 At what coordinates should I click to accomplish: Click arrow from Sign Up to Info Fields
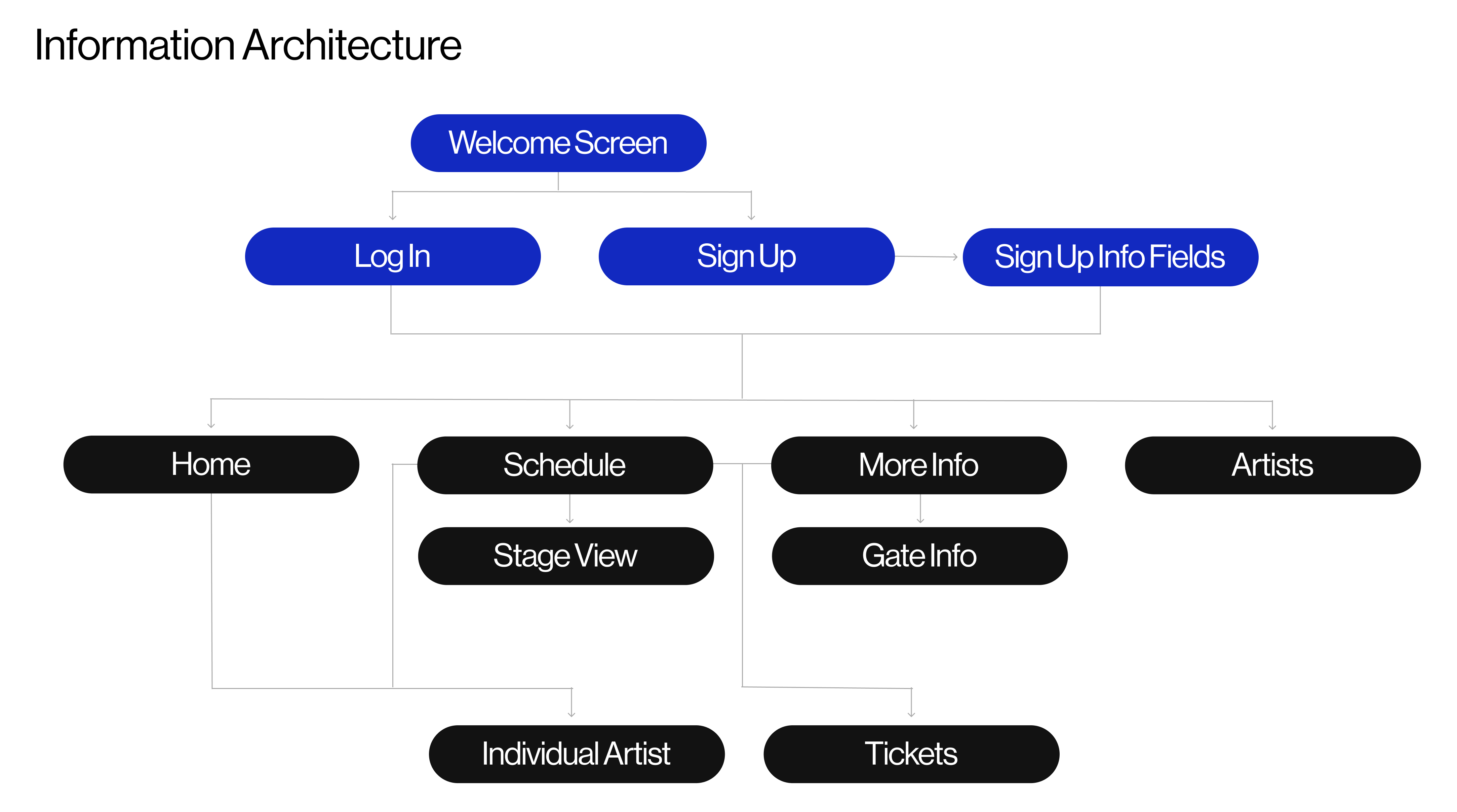tap(926, 257)
